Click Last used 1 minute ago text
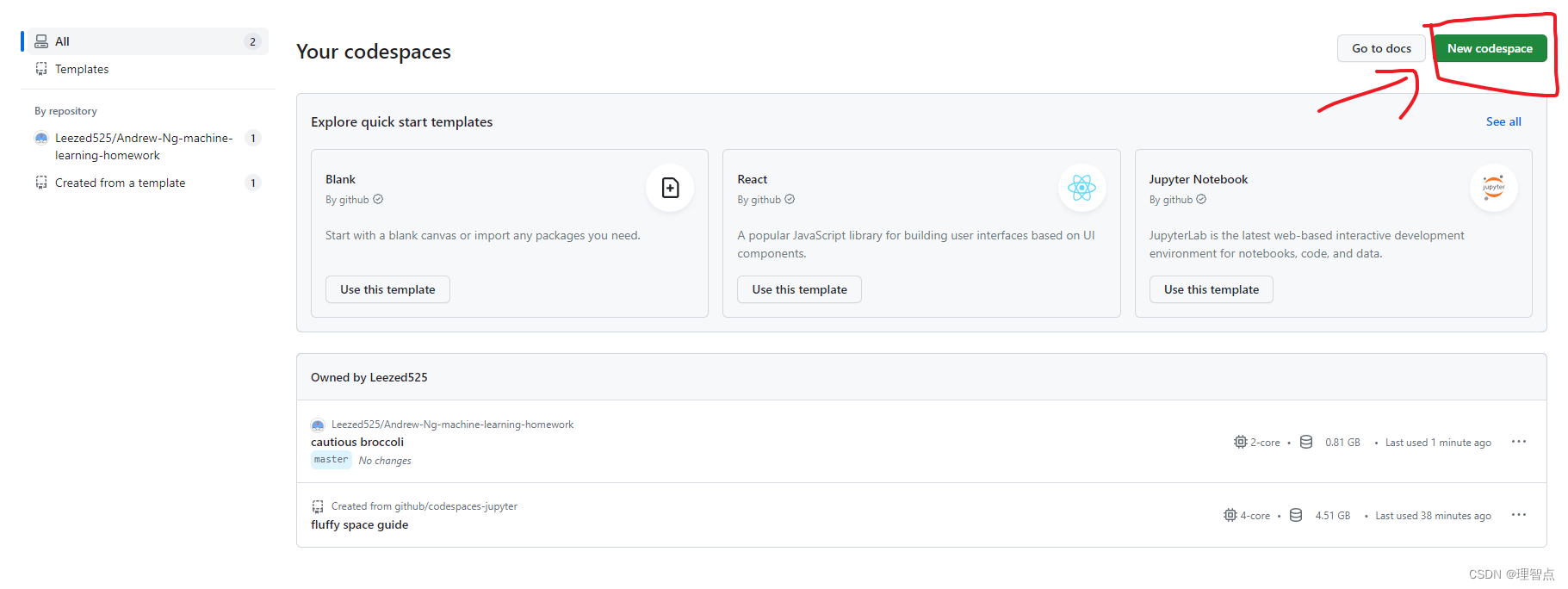Screen dimensions: 1568x589 pos(1438,443)
